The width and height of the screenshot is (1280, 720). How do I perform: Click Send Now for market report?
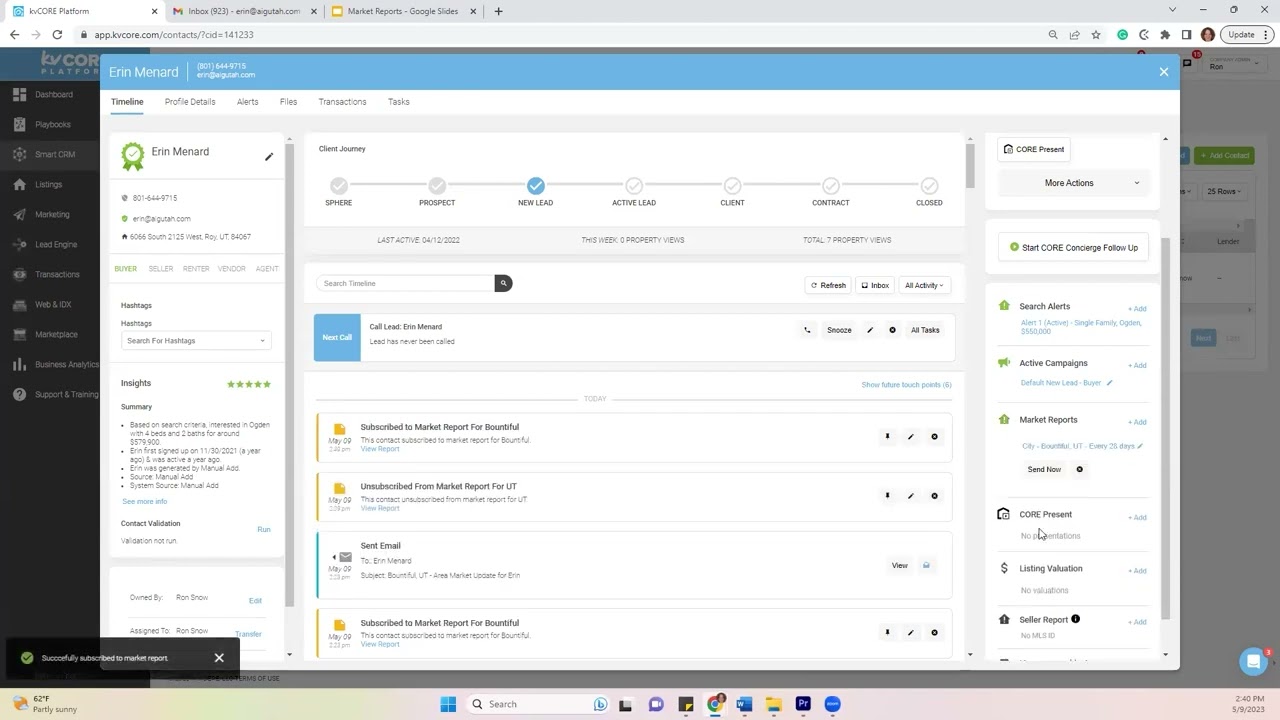coord(1044,470)
